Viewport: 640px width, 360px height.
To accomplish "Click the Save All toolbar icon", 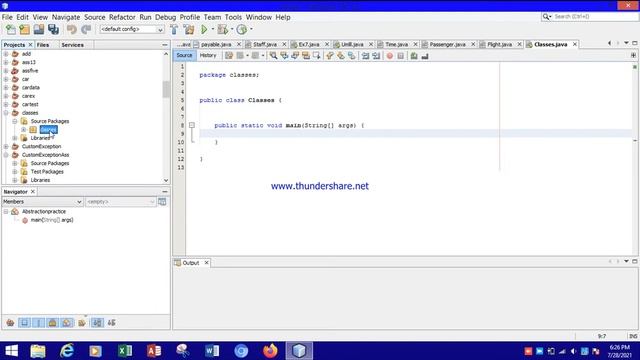I will [53, 29].
